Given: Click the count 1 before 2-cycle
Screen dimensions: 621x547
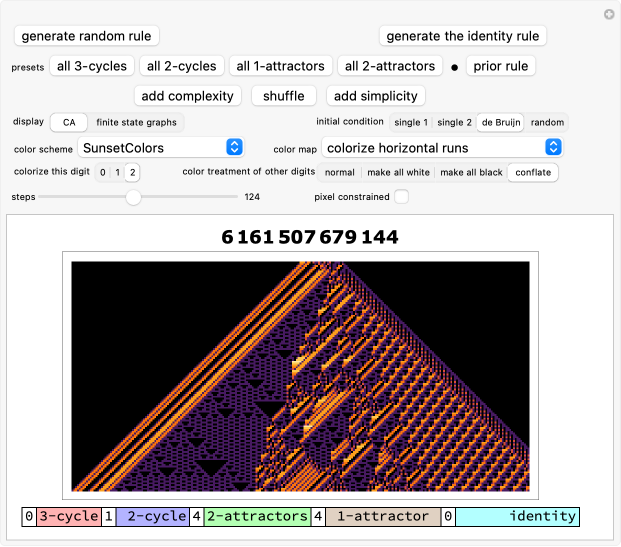Looking at the screenshot, I should pos(109,517).
